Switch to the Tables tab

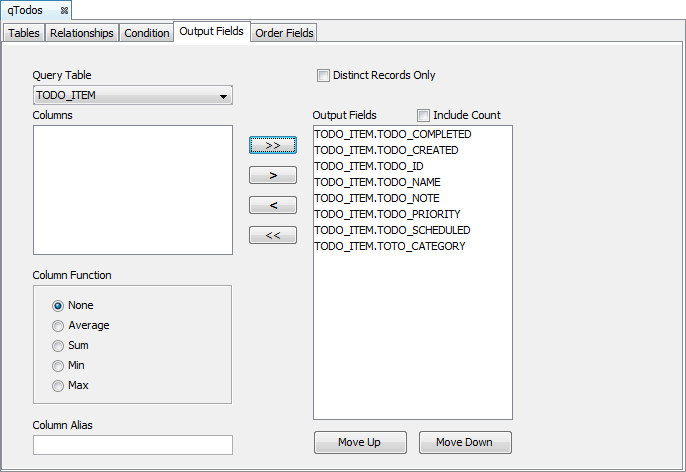[x=24, y=33]
